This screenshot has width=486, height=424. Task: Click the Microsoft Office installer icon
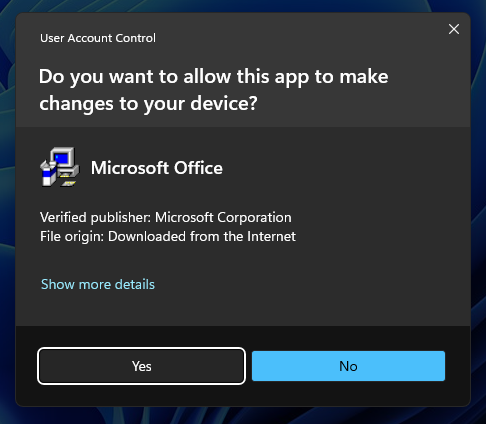(60, 167)
